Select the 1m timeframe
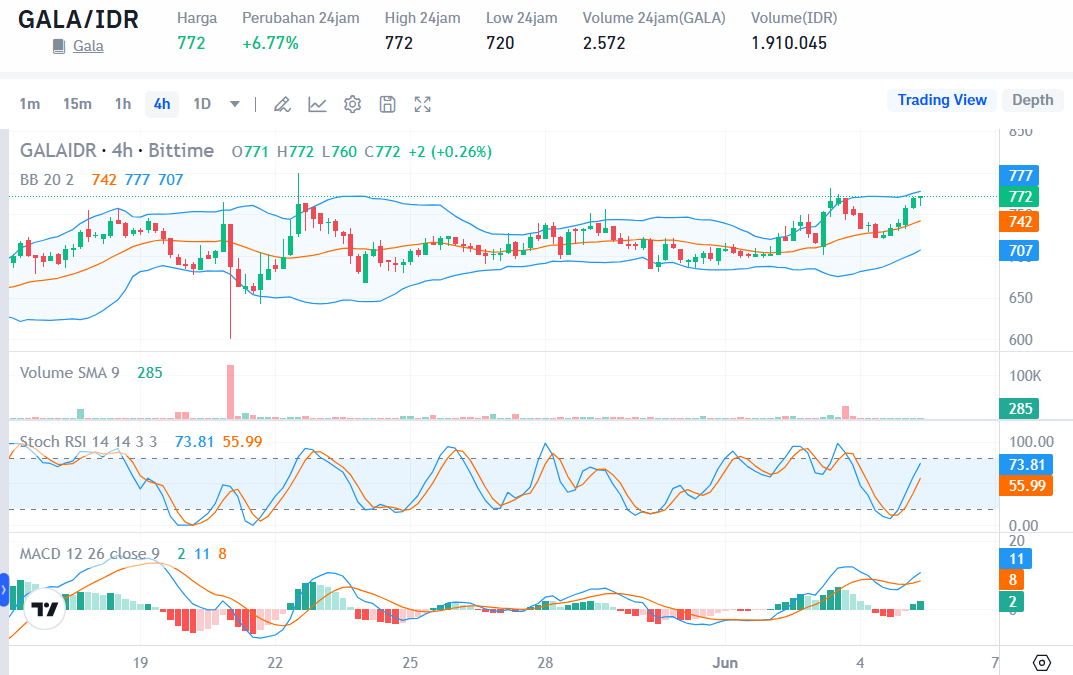 coord(31,103)
